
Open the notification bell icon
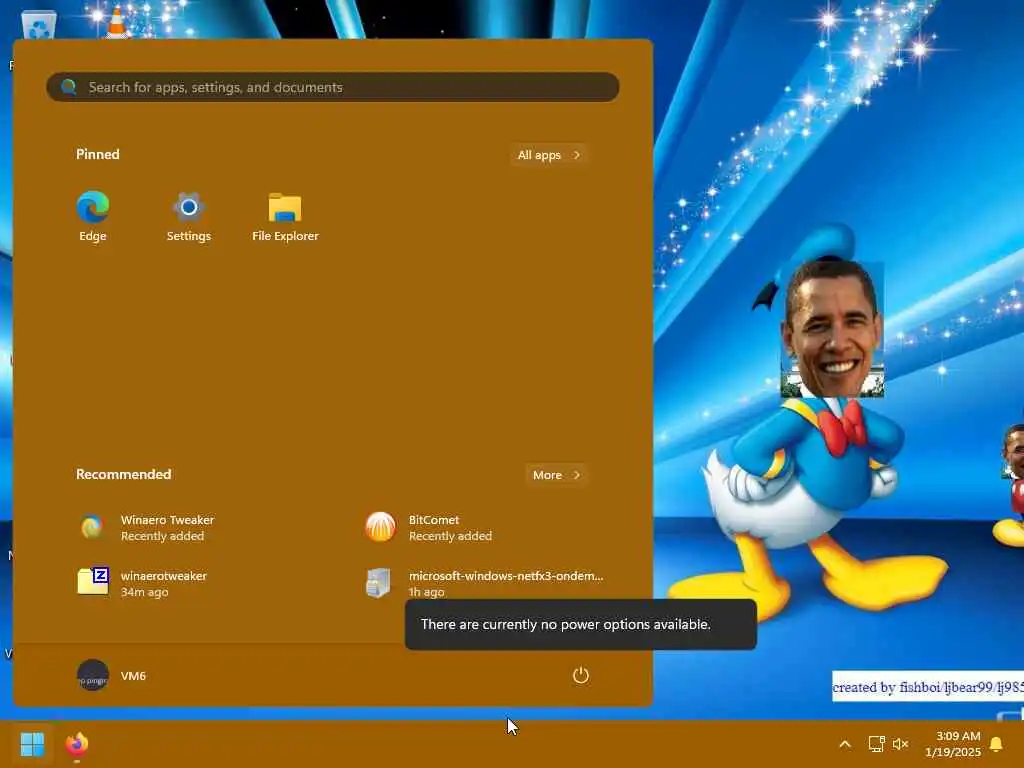[x=996, y=744]
